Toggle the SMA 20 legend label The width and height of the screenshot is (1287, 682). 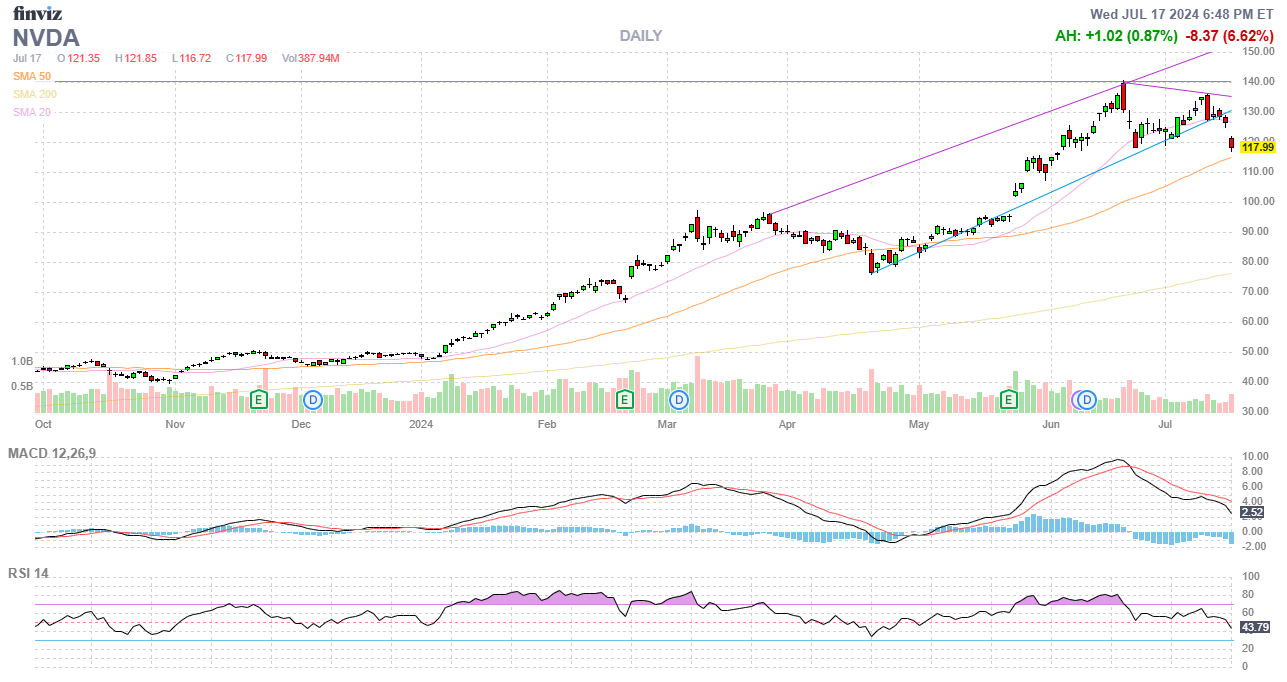[32, 112]
